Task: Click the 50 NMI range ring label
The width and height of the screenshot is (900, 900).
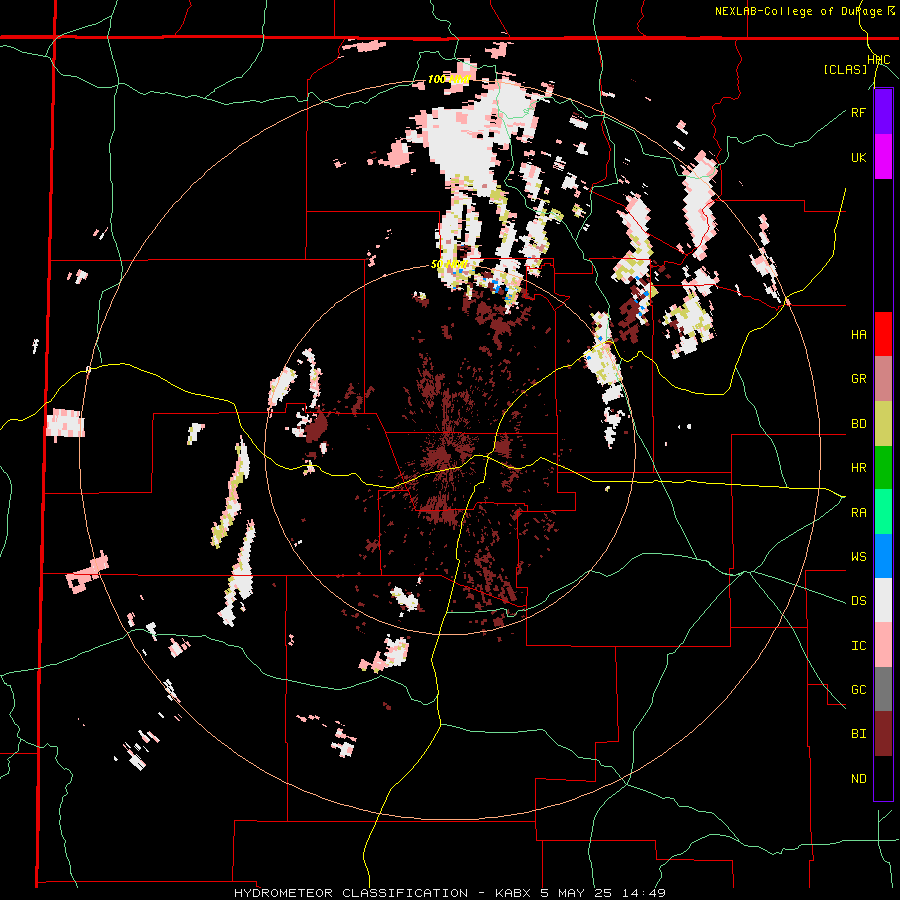Action: pos(449,265)
